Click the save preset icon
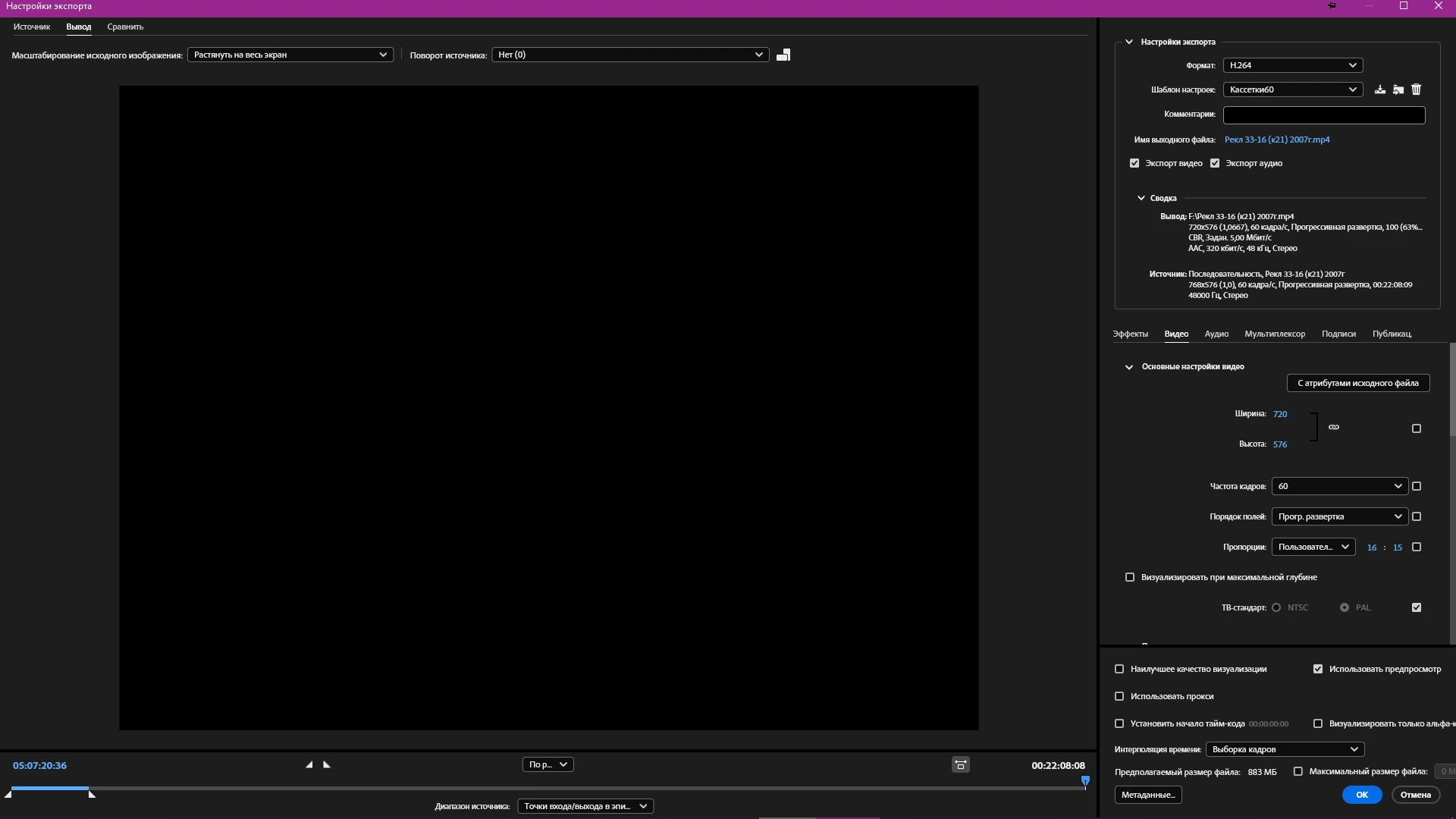 click(x=1380, y=89)
